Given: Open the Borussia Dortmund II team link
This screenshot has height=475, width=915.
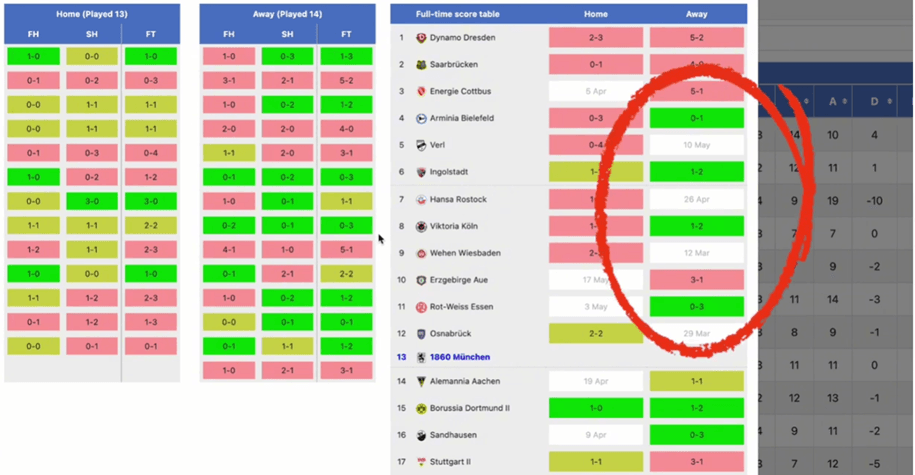Looking at the screenshot, I should [x=469, y=408].
